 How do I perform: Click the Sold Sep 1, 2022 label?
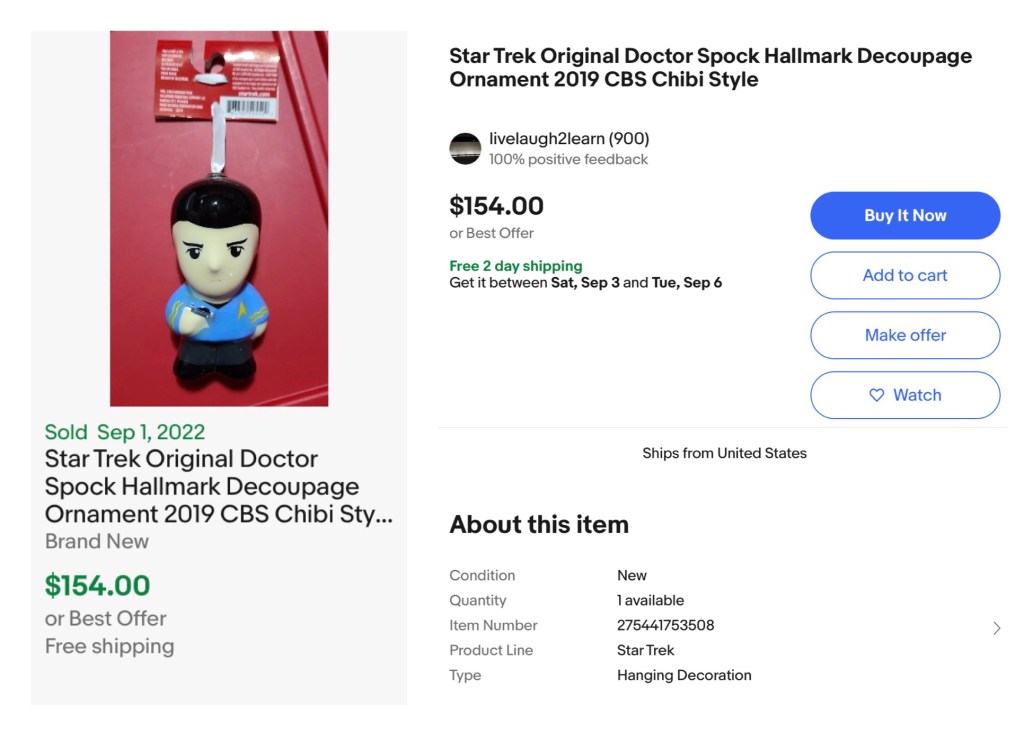click(125, 432)
